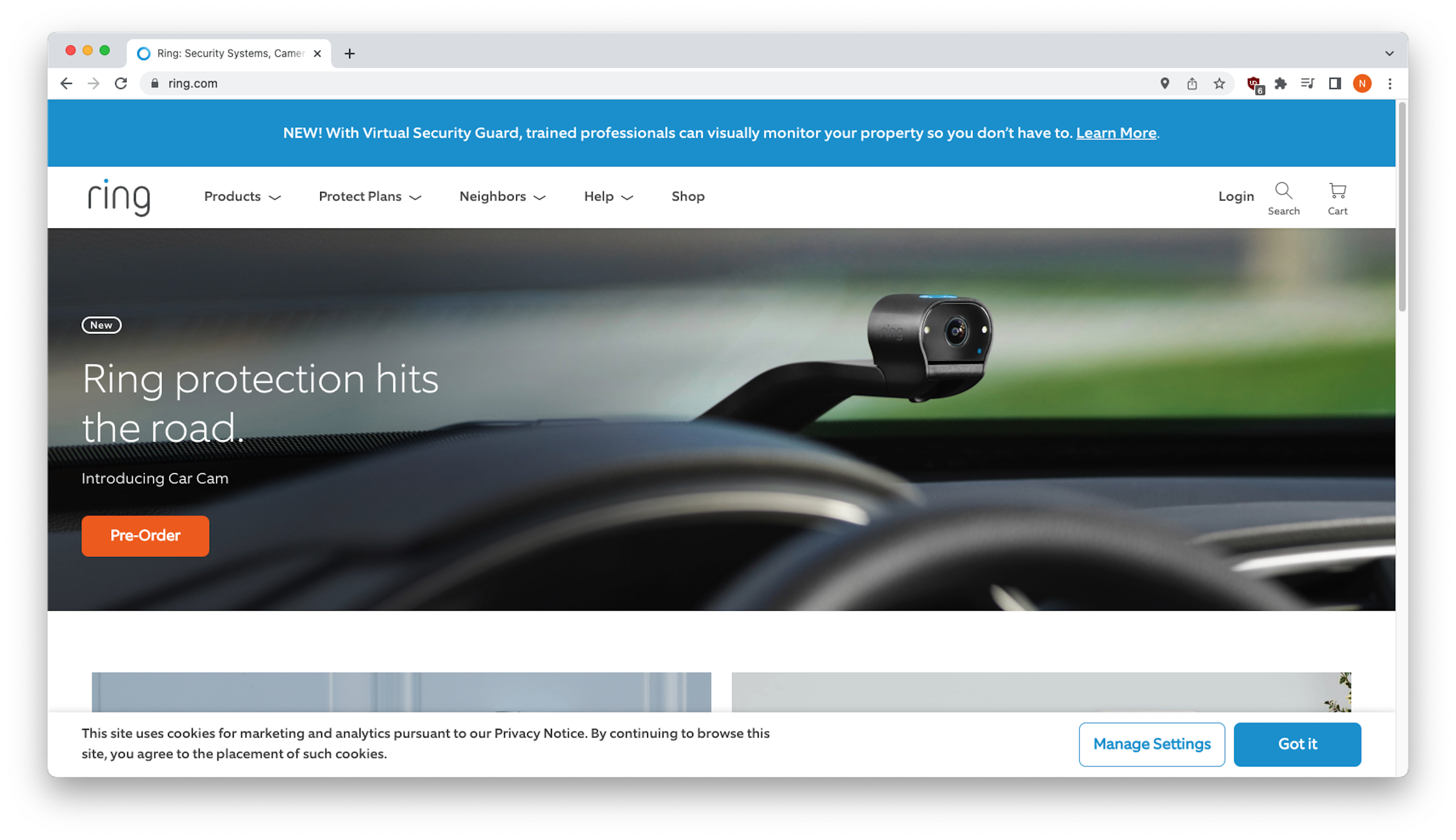
Task: Open Chrome three-dot menu
Action: [1389, 84]
